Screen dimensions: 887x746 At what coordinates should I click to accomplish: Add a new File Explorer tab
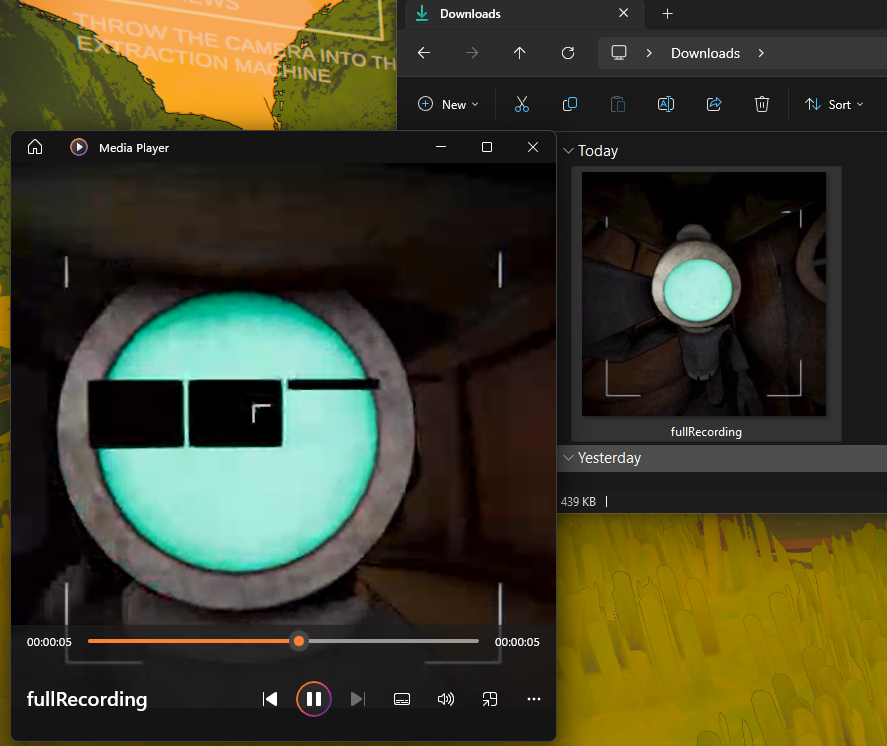coord(668,14)
